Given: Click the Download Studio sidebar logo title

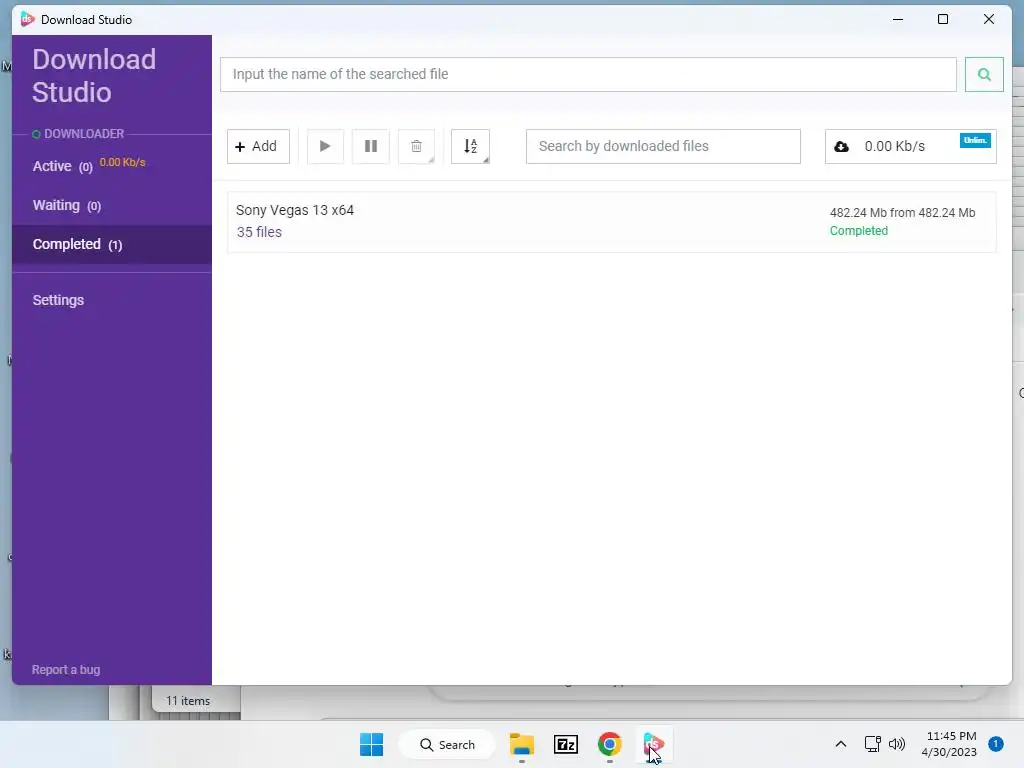Looking at the screenshot, I should pos(94,76).
